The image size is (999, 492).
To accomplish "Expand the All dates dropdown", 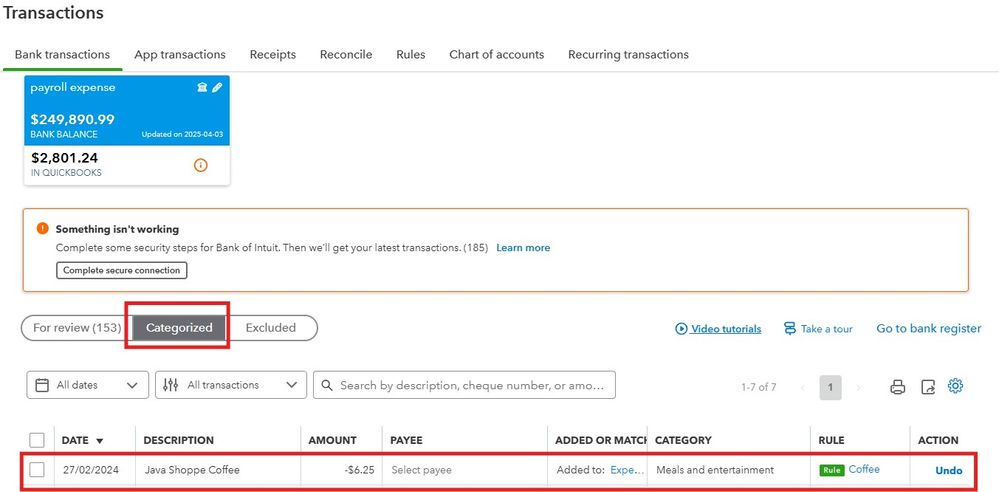I will click(x=87, y=385).
